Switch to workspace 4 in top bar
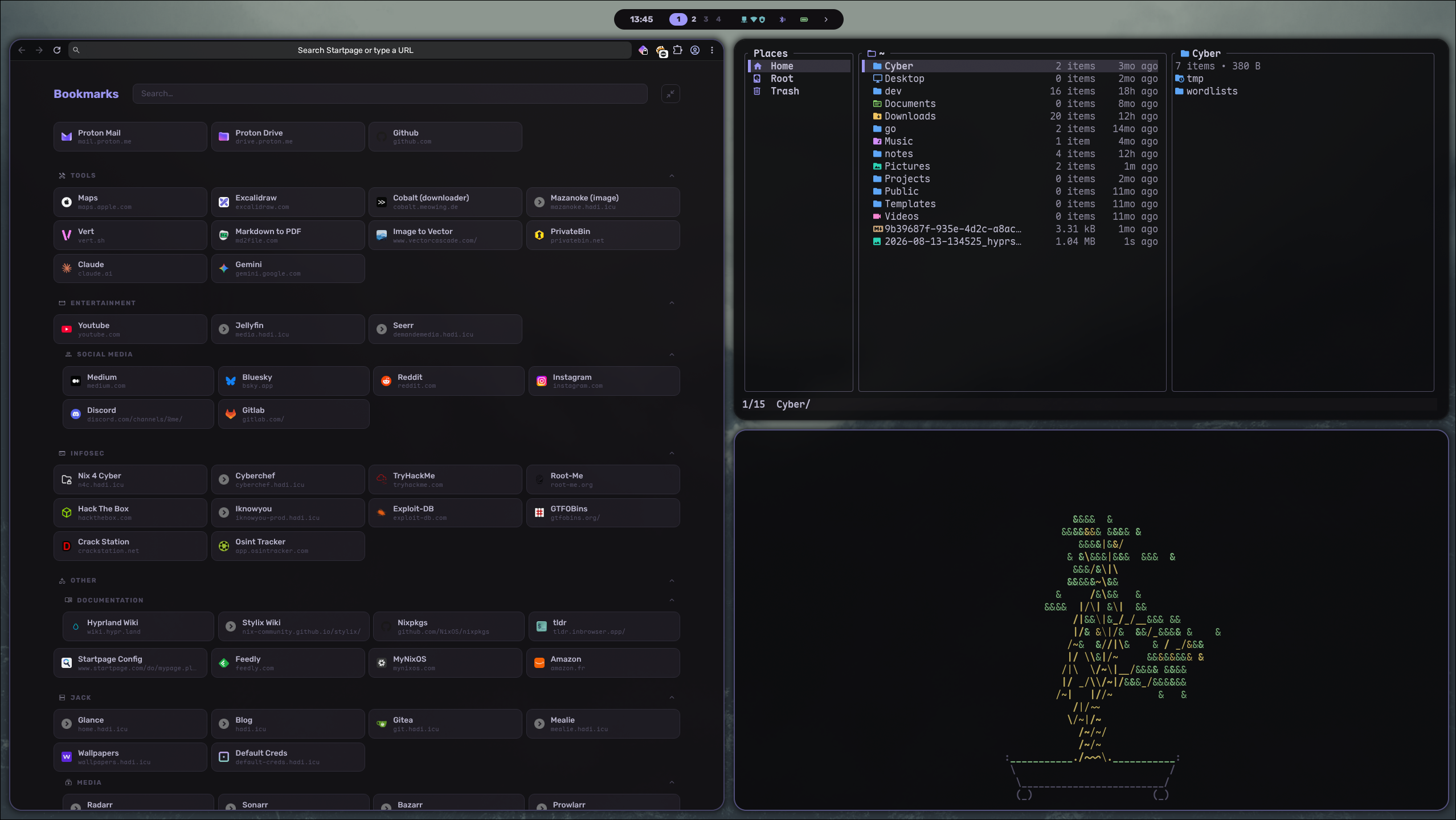Viewport: 1456px width, 820px height. (719, 19)
